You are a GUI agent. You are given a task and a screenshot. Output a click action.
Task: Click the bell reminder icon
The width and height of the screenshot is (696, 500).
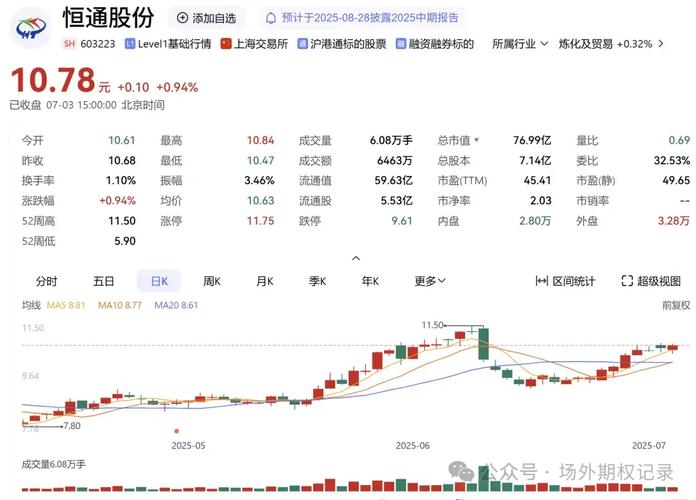click(270, 18)
